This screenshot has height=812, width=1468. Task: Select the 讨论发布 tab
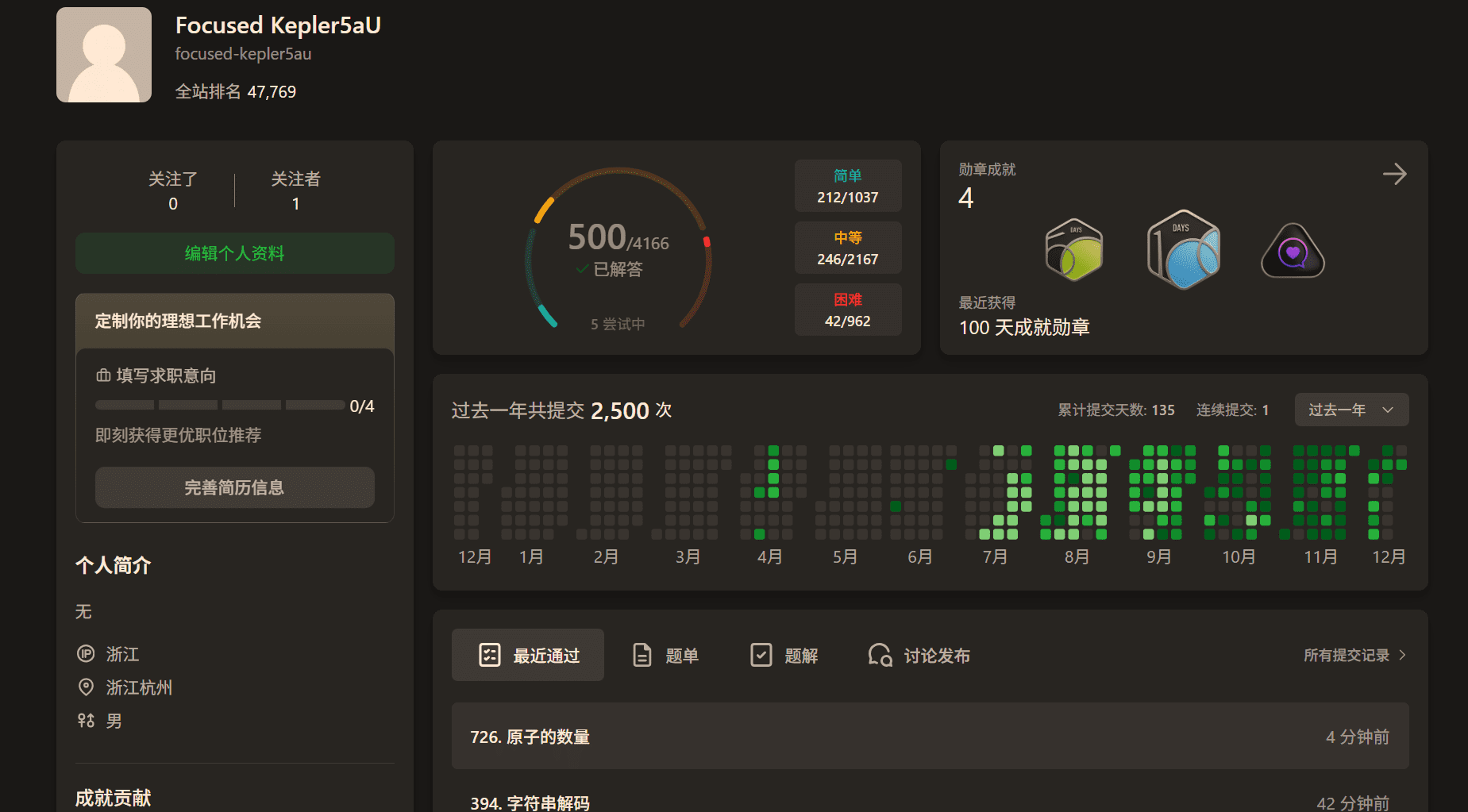919,656
